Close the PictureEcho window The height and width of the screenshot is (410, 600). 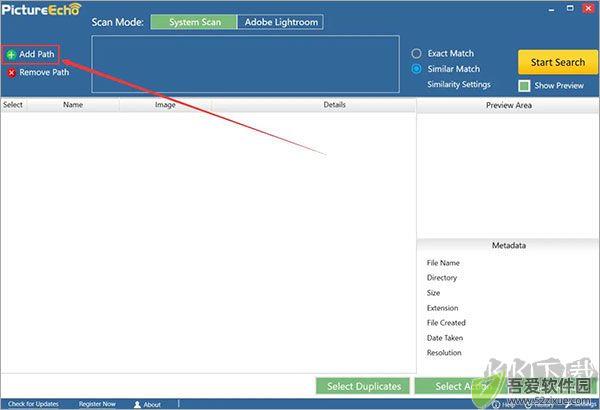tap(589, 8)
